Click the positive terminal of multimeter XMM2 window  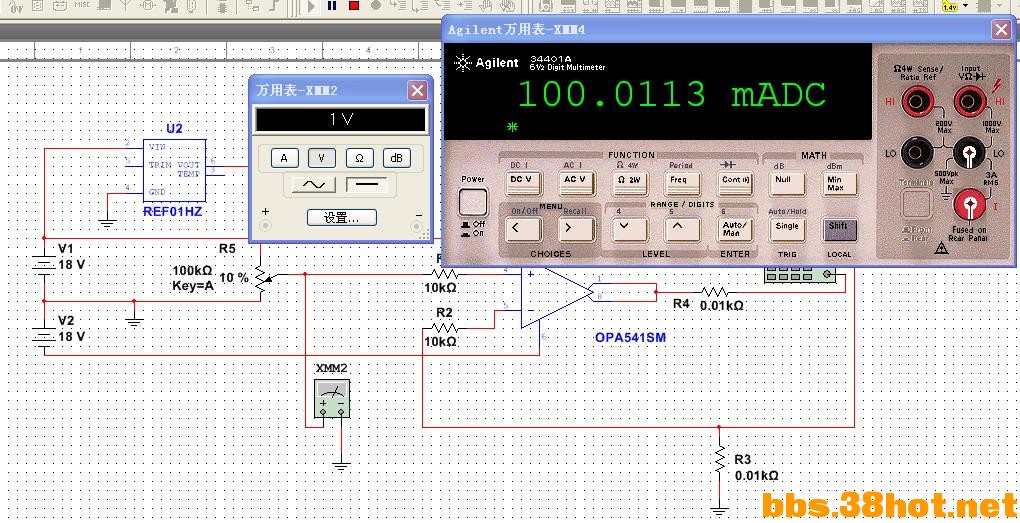265,226
